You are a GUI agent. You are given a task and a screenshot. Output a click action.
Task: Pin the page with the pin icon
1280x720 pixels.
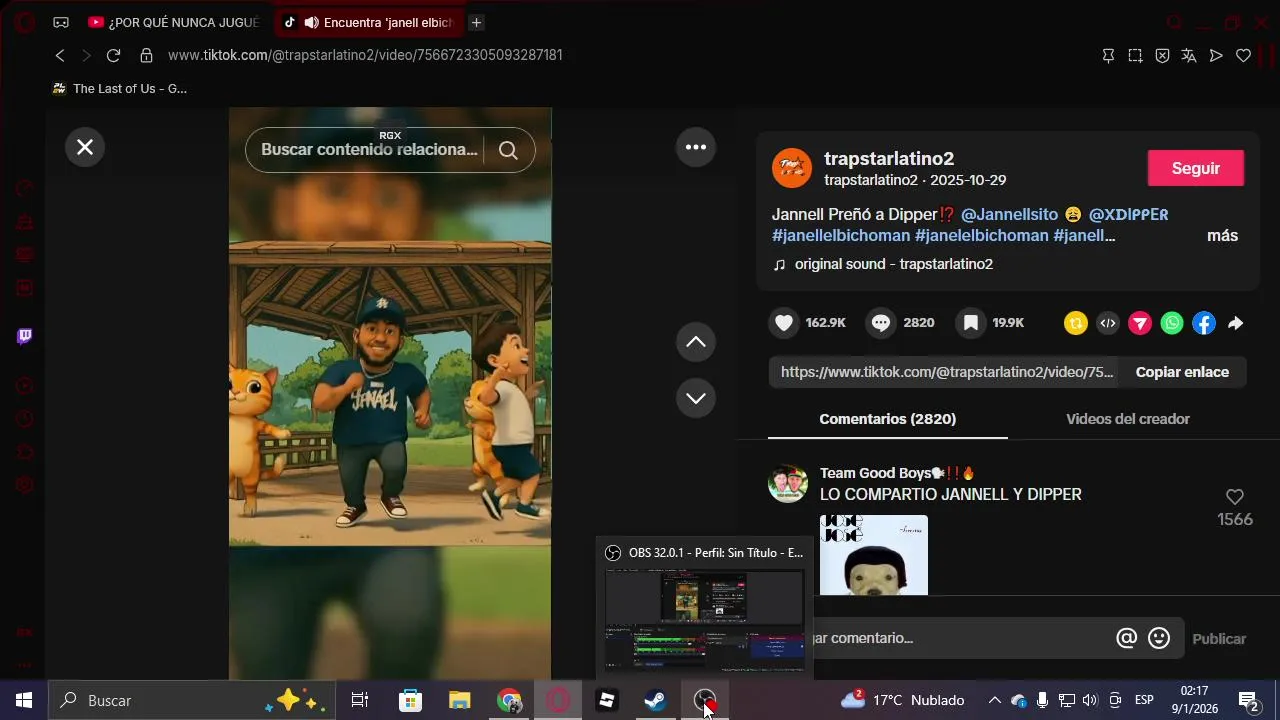tap(1108, 56)
